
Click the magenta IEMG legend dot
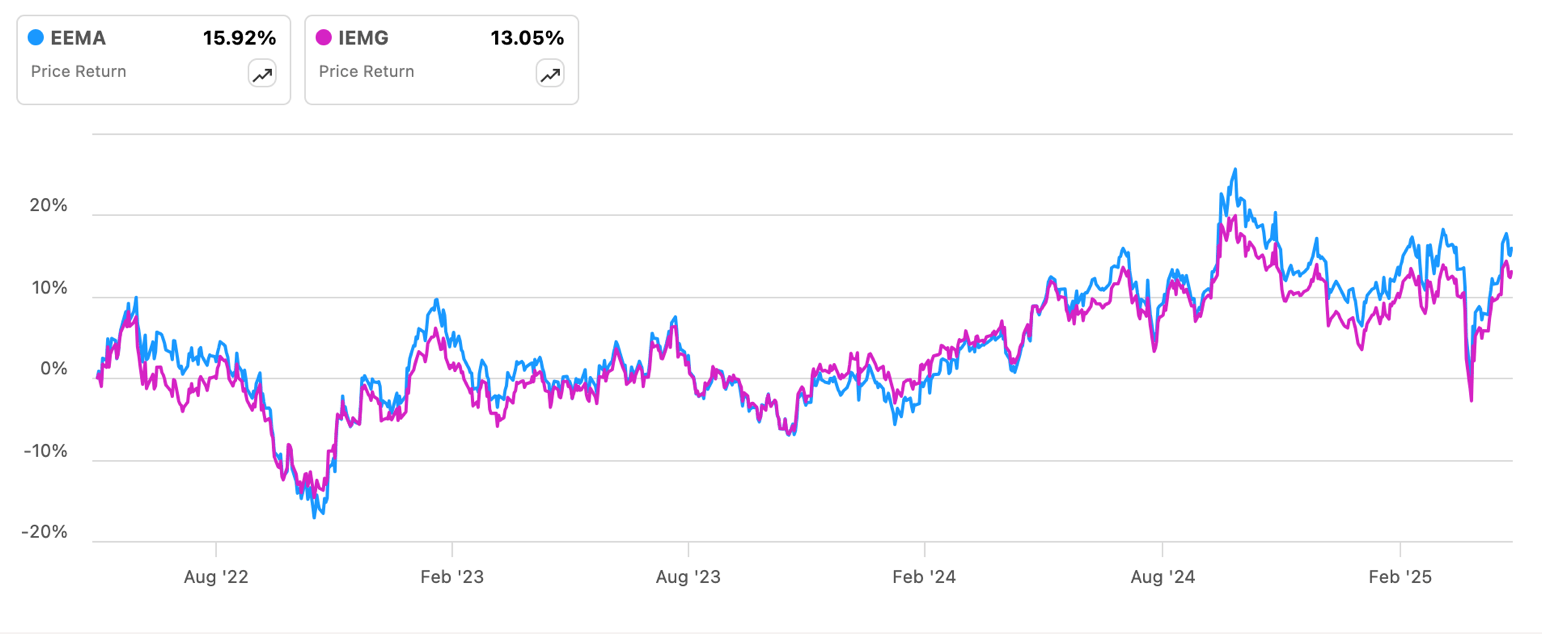click(x=324, y=39)
